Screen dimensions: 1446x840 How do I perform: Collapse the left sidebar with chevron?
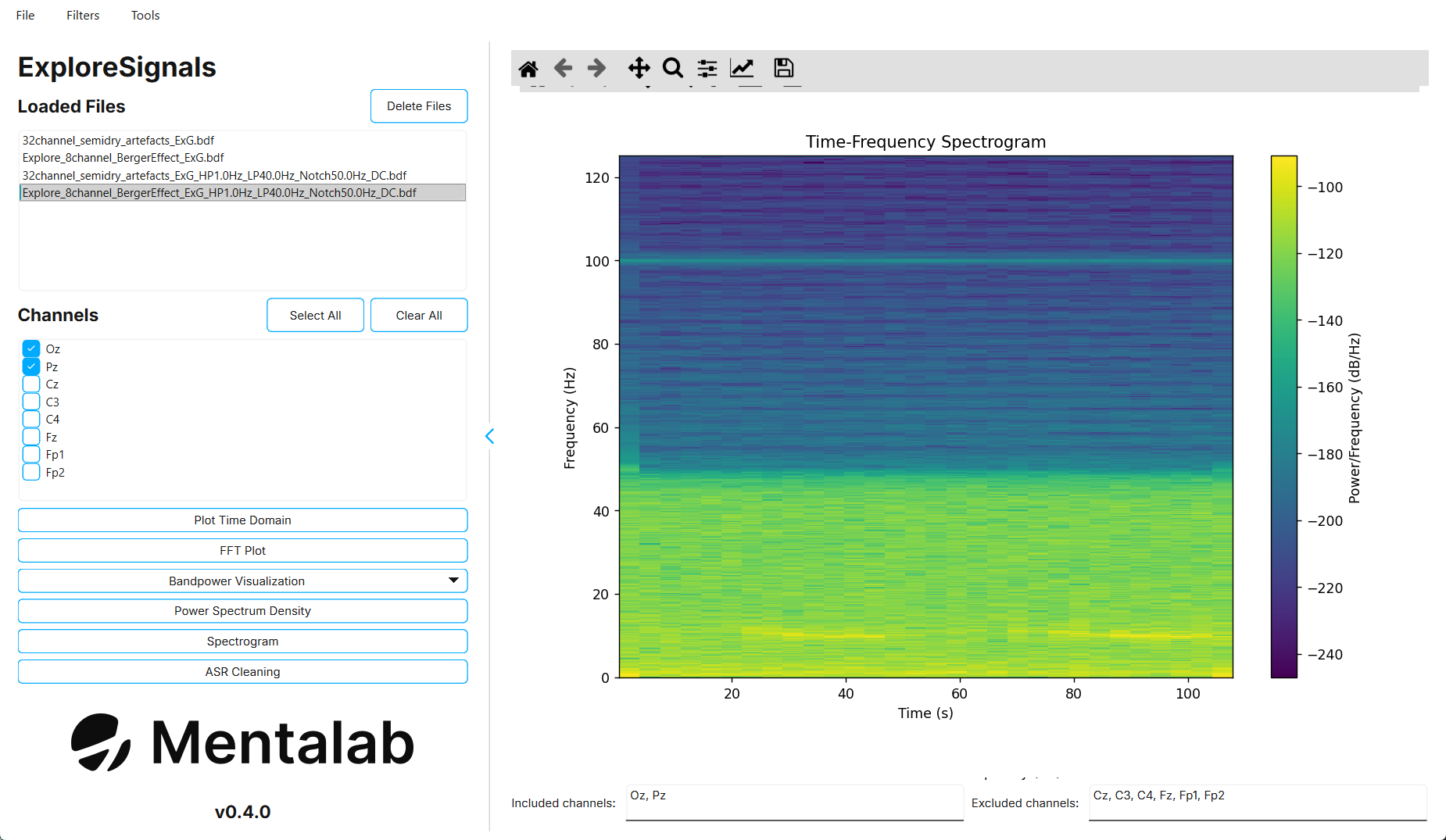(x=490, y=436)
